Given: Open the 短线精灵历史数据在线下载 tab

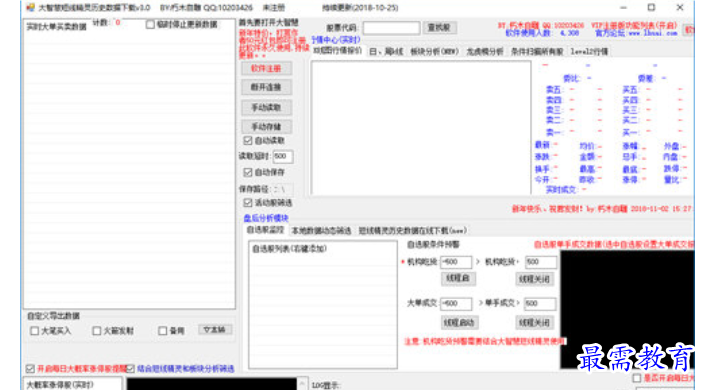Looking at the screenshot, I should pyautogui.click(x=413, y=231).
